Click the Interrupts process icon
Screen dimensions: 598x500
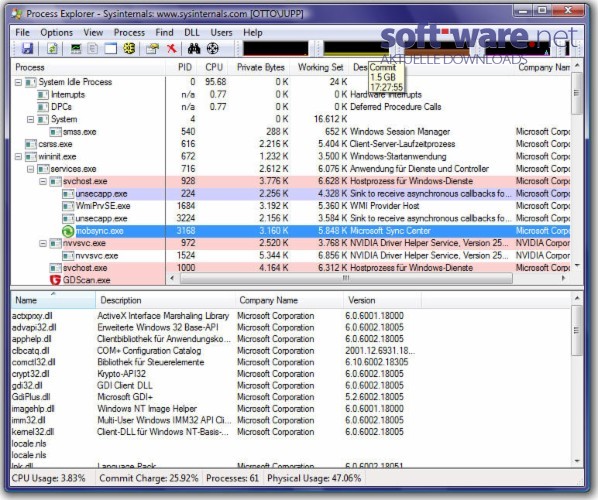pyautogui.click(x=43, y=95)
